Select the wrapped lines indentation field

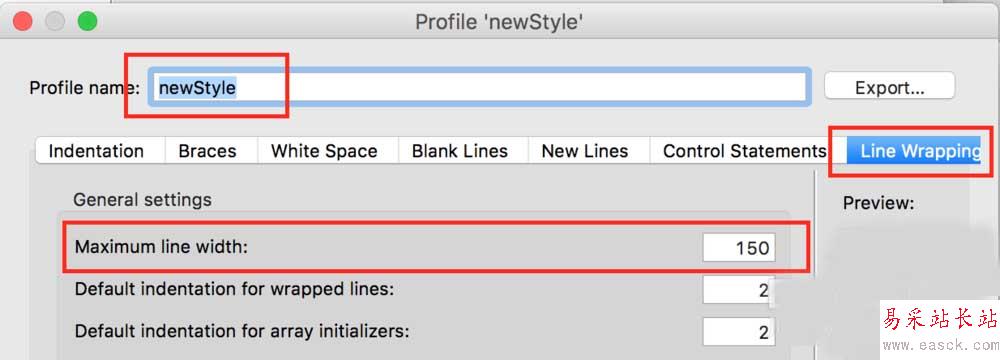(x=739, y=290)
